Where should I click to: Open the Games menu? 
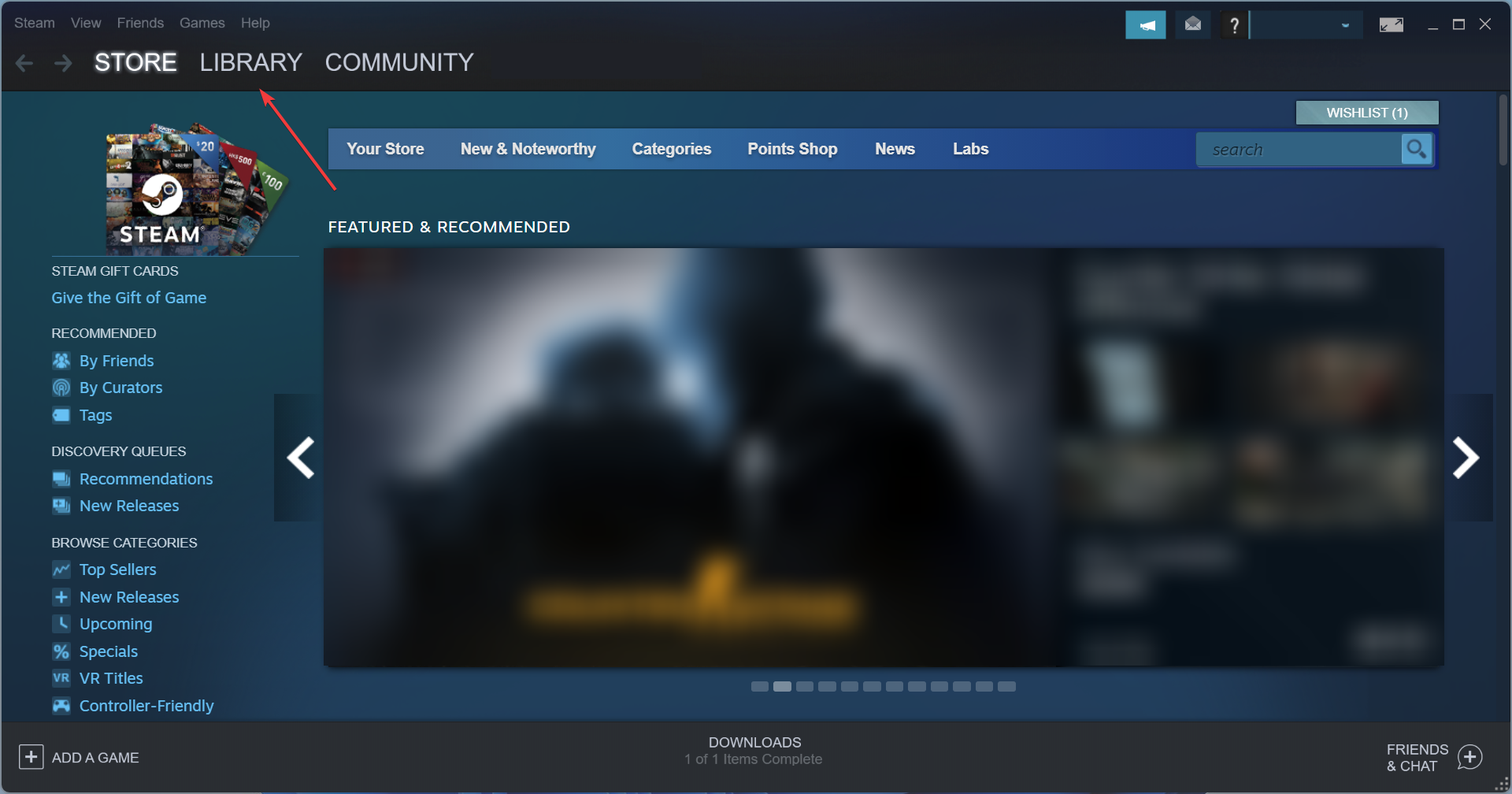pyautogui.click(x=202, y=23)
